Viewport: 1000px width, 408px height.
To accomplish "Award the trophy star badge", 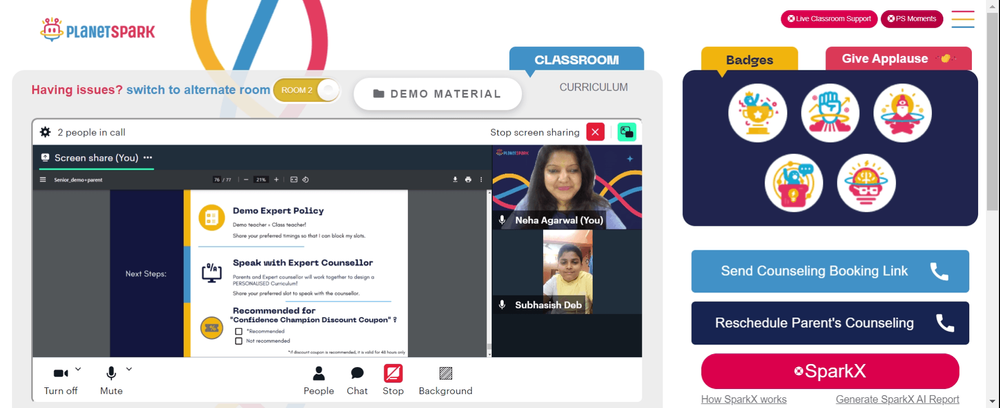I will click(x=758, y=113).
